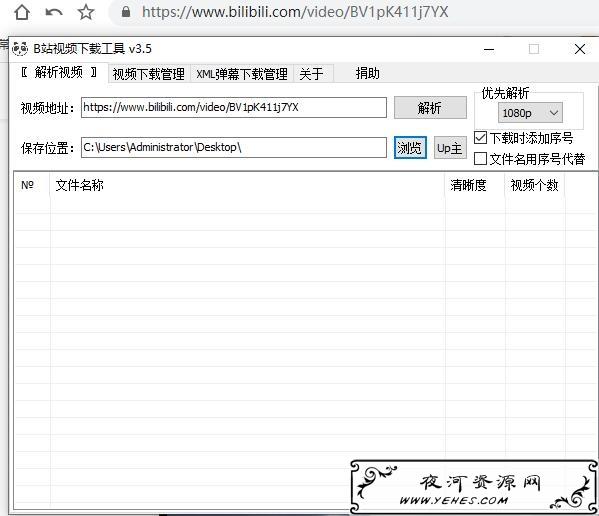Click the 视频地址 URL input field

[234, 107]
